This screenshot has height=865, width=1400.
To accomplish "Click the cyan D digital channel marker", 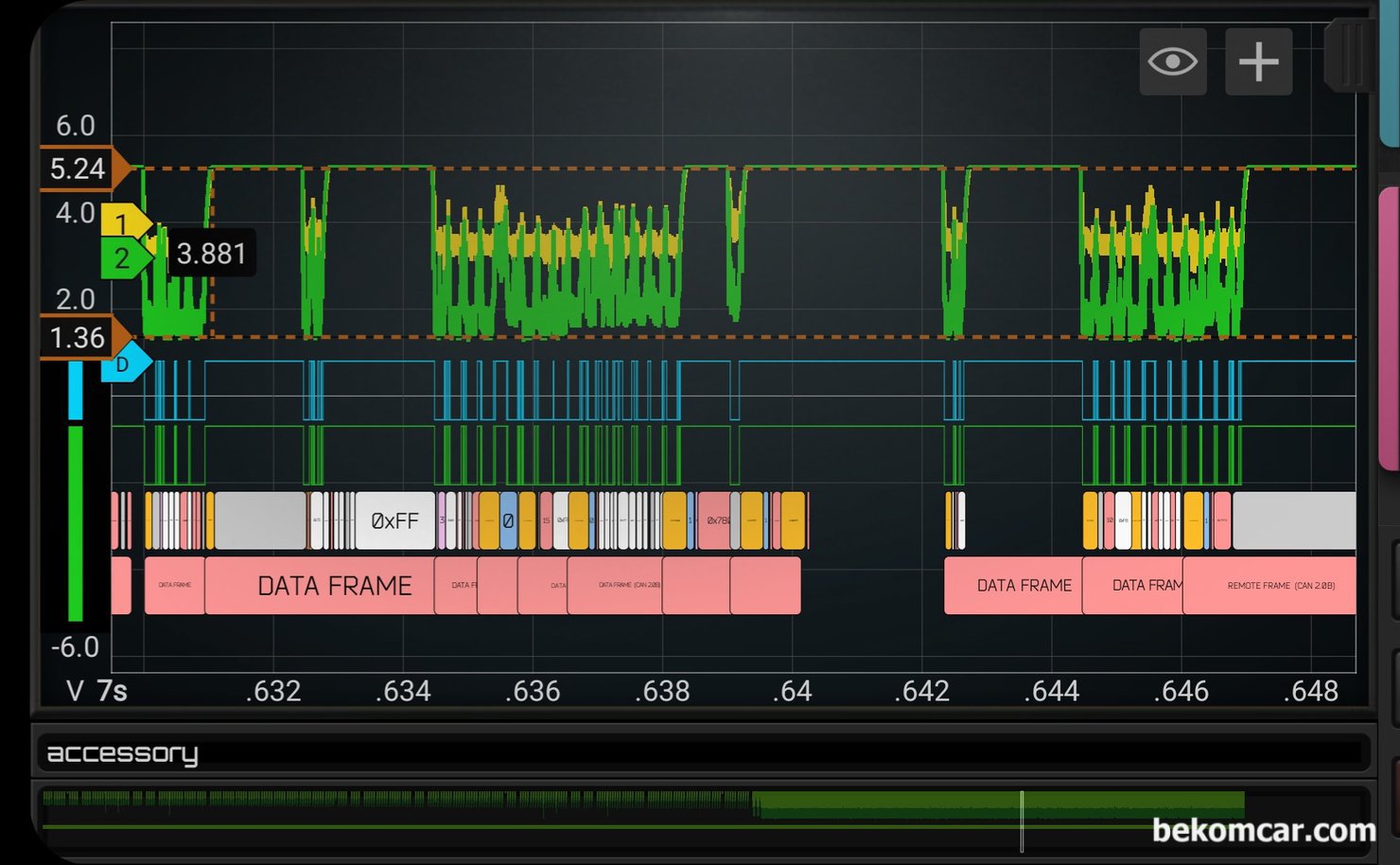I will (x=125, y=364).
